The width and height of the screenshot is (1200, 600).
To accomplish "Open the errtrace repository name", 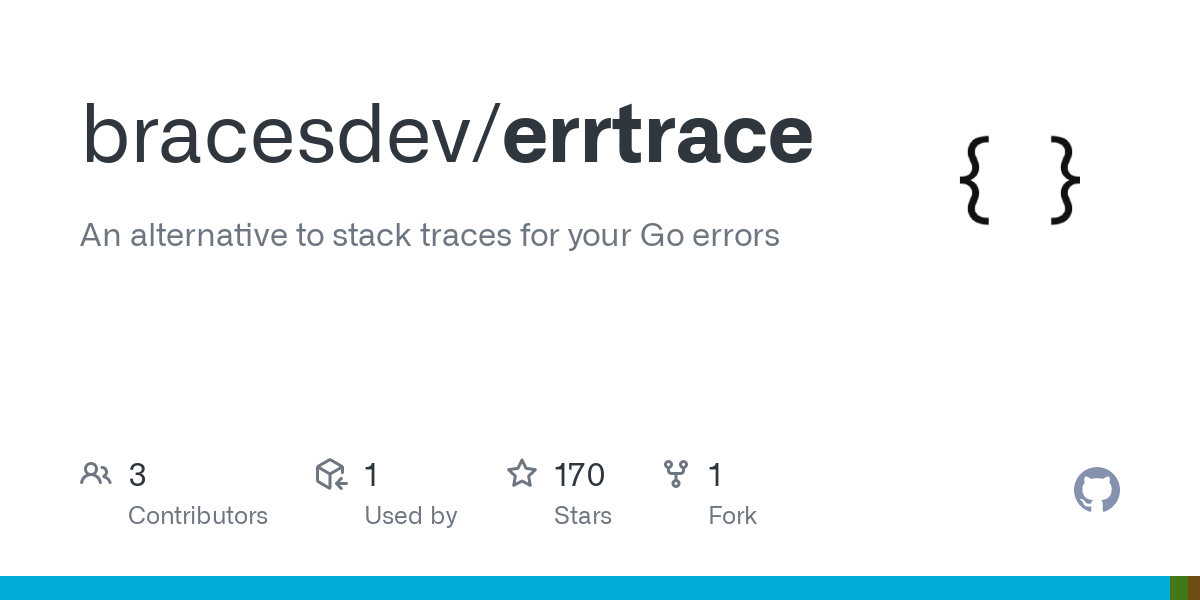I will (657, 135).
